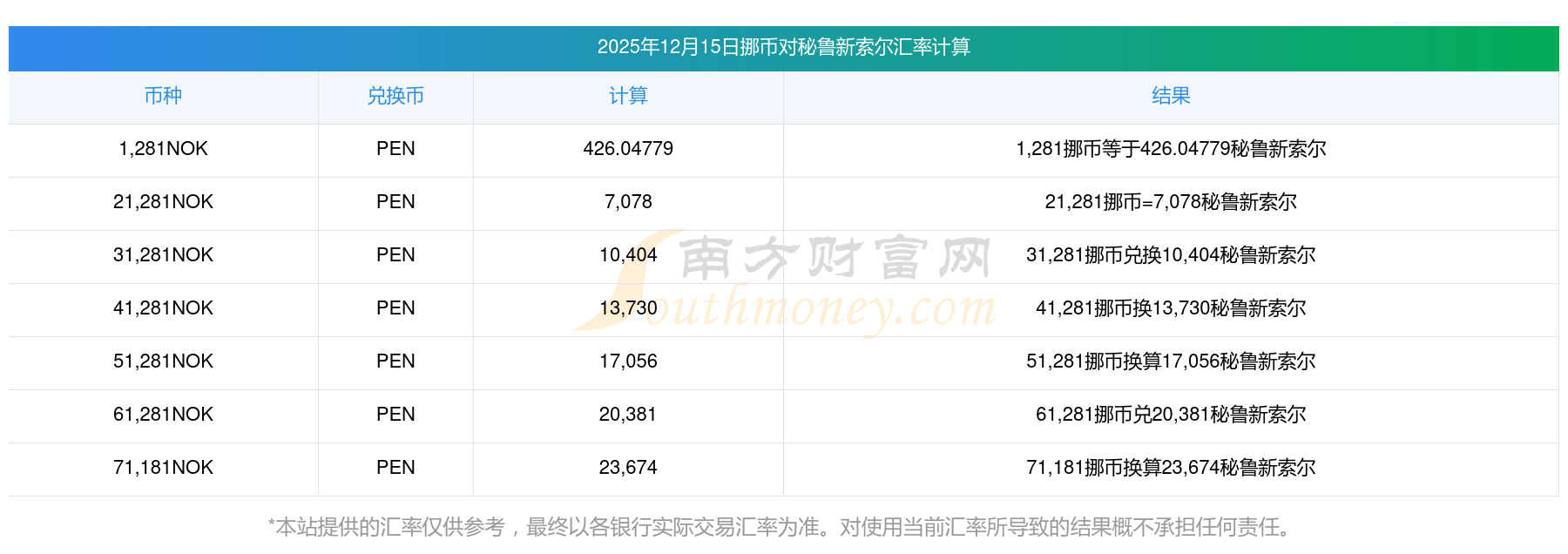Click result 31,281挪币兑换10,404秘鲁新索尔
The width and height of the screenshot is (1568, 554).
click(1171, 255)
